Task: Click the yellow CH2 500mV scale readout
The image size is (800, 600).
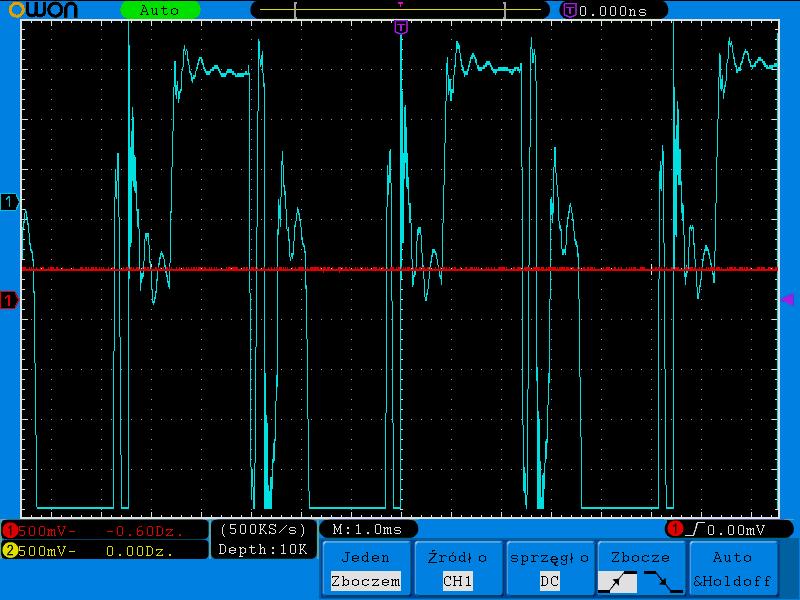Action: [x=47, y=551]
